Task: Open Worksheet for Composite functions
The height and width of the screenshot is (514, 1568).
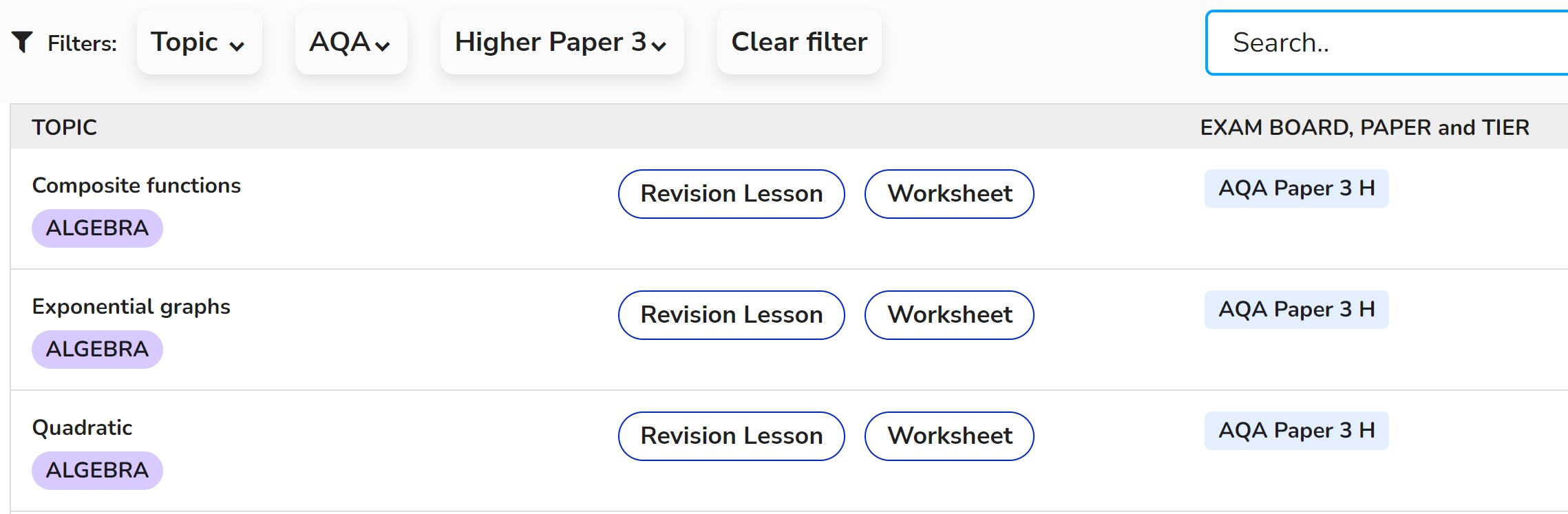Action: click(x=949, y=194)
